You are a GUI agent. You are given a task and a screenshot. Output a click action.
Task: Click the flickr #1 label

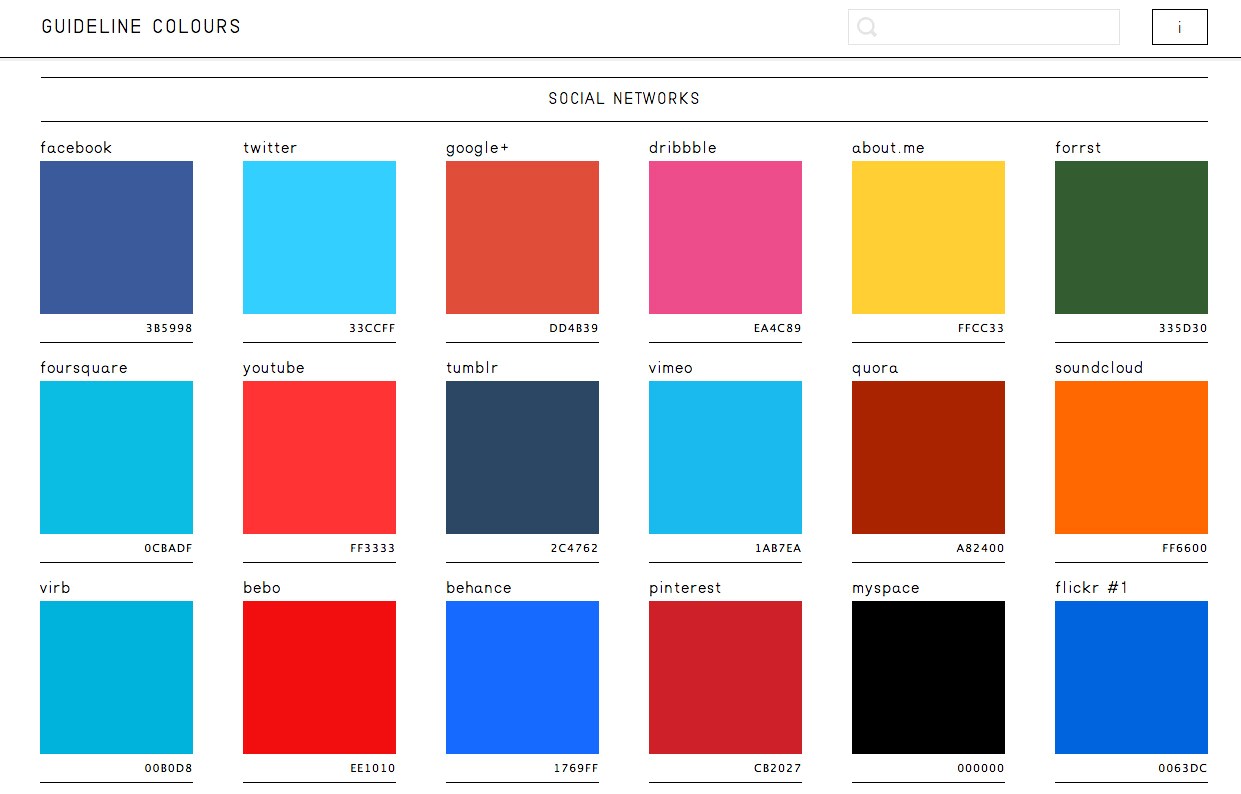pyautogui.click(x=1091, y=588)
